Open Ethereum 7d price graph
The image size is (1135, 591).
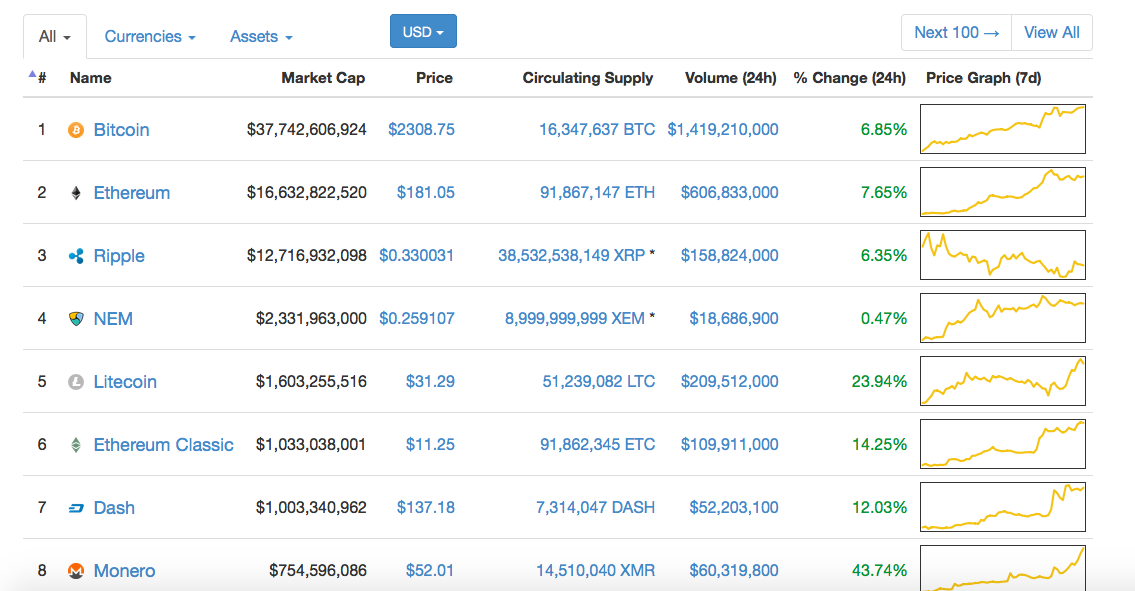click(x=1003, y=192)
